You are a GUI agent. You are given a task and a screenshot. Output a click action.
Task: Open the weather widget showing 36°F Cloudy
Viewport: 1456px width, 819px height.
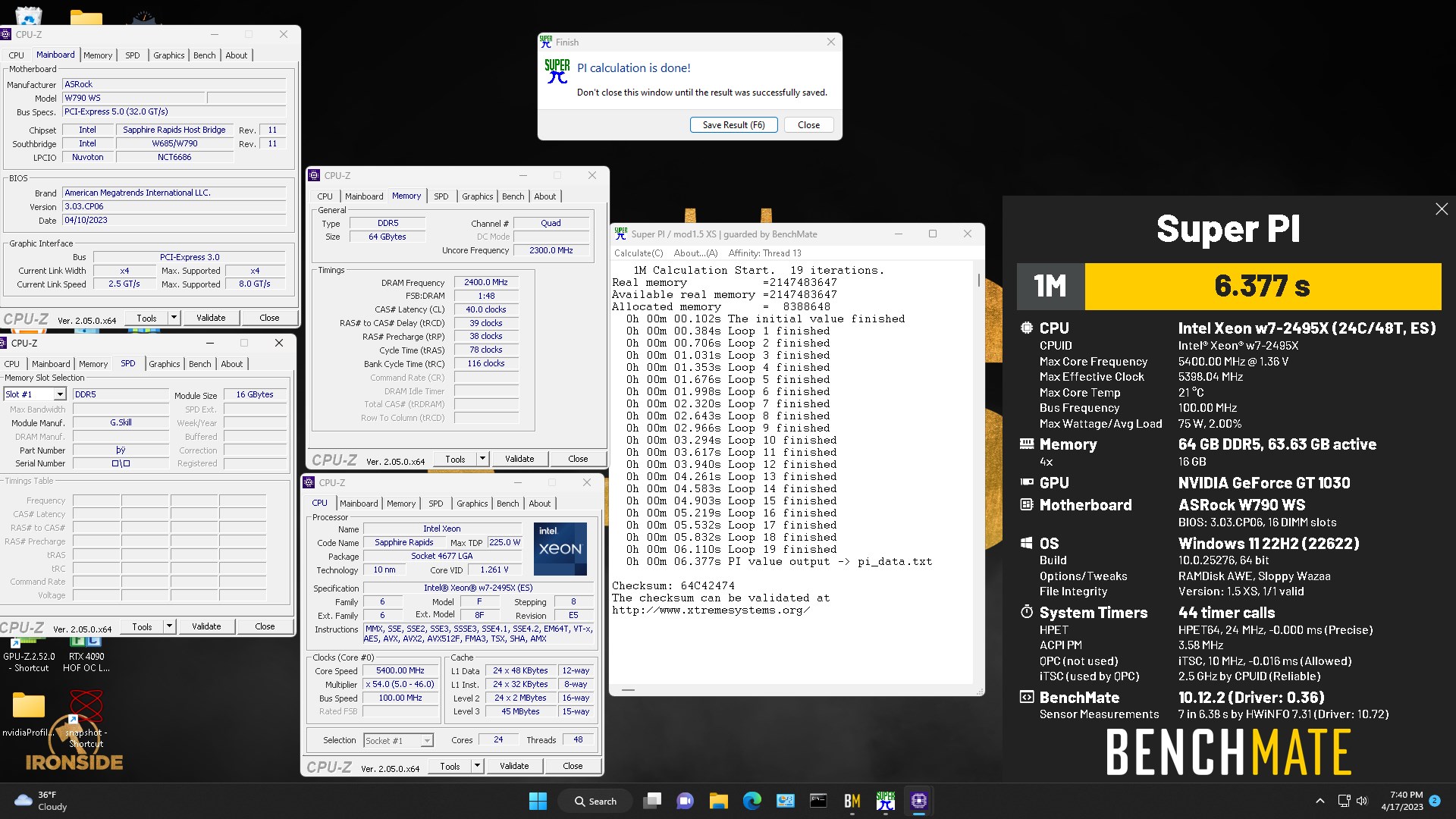pyautogui.click(x=41, y=801)
